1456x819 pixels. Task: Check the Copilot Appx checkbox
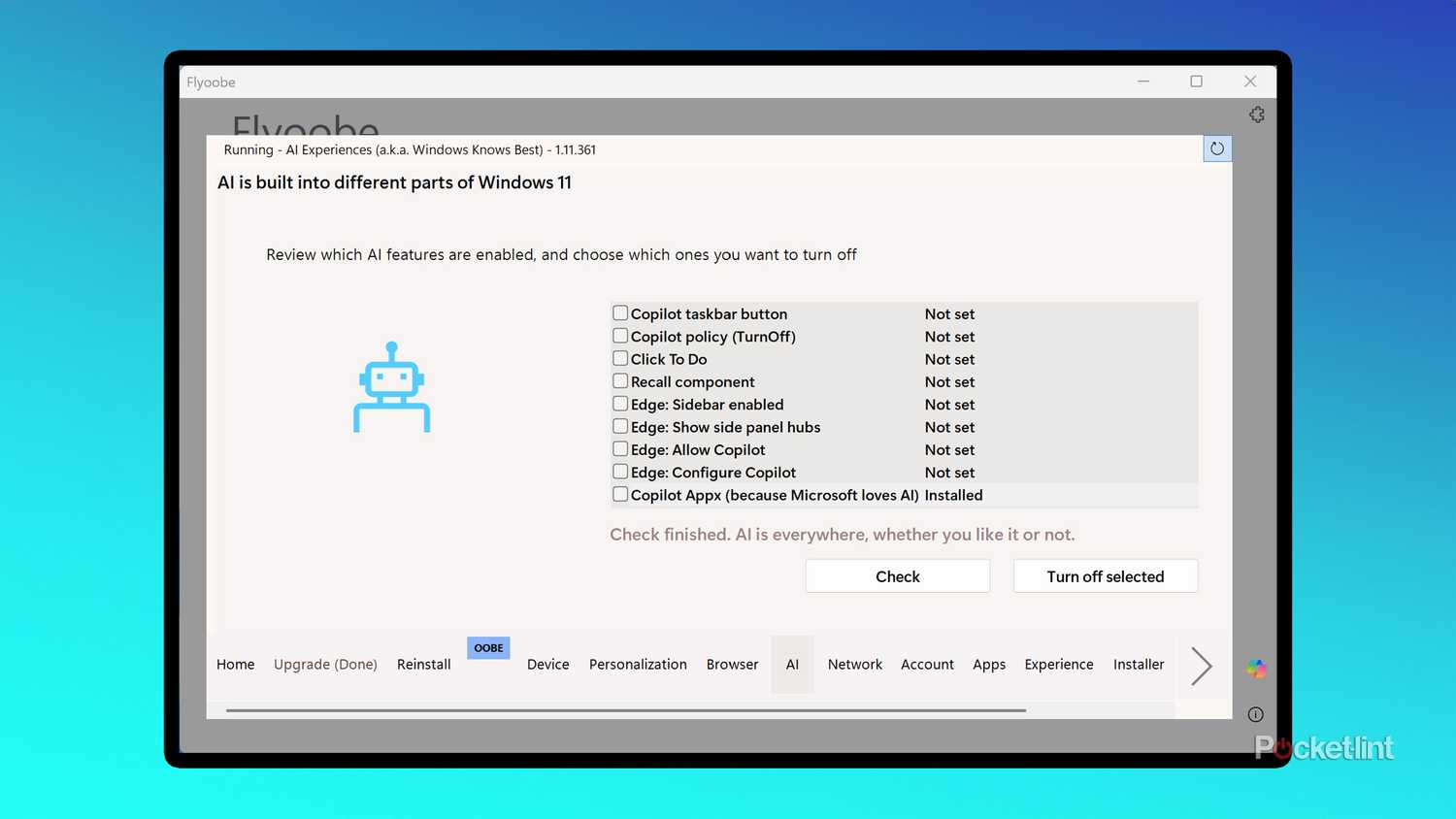[620, 494]
